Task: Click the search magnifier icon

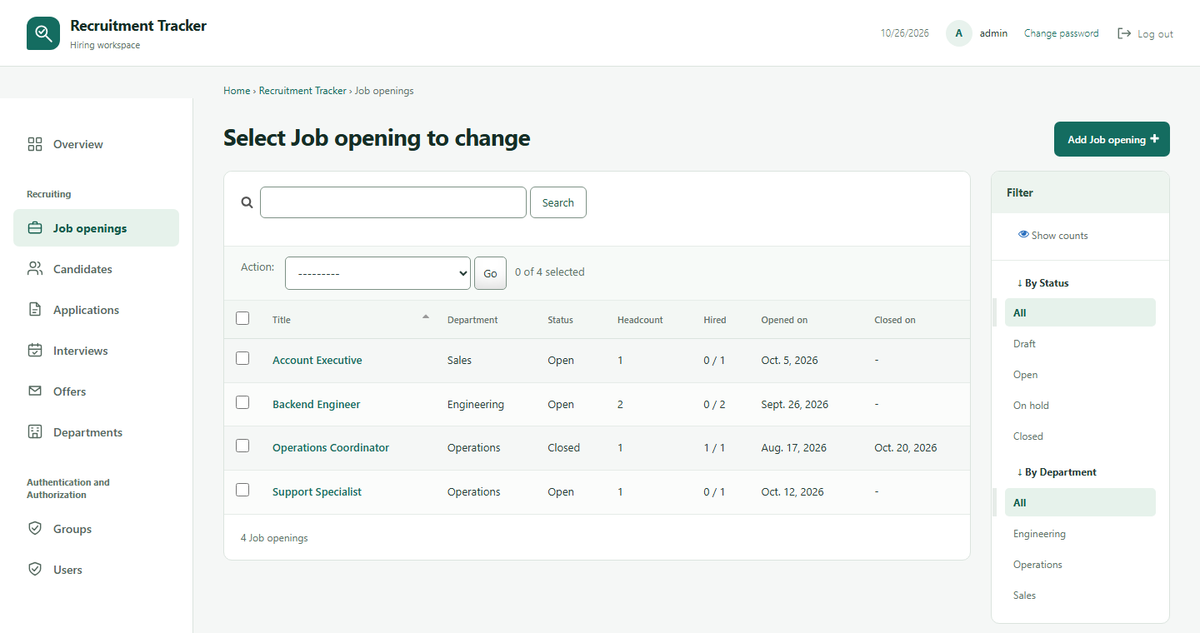Action: click(x=247, y=202)
